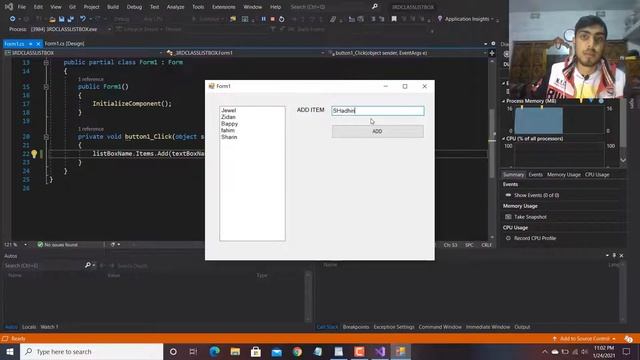Select the Memory Usage diagnostics tab
The image size is (640, 360).
coord(564,175)
